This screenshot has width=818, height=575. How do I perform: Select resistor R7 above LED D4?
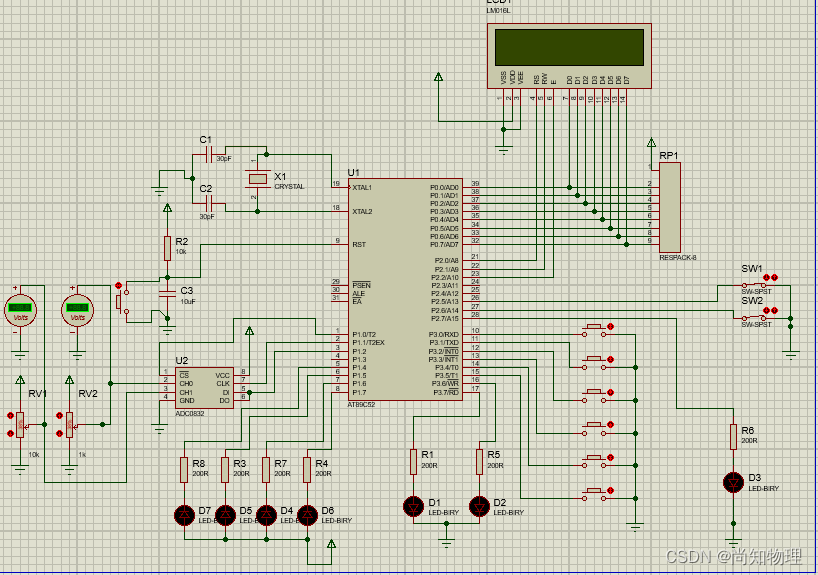click(x=266, y=470)
